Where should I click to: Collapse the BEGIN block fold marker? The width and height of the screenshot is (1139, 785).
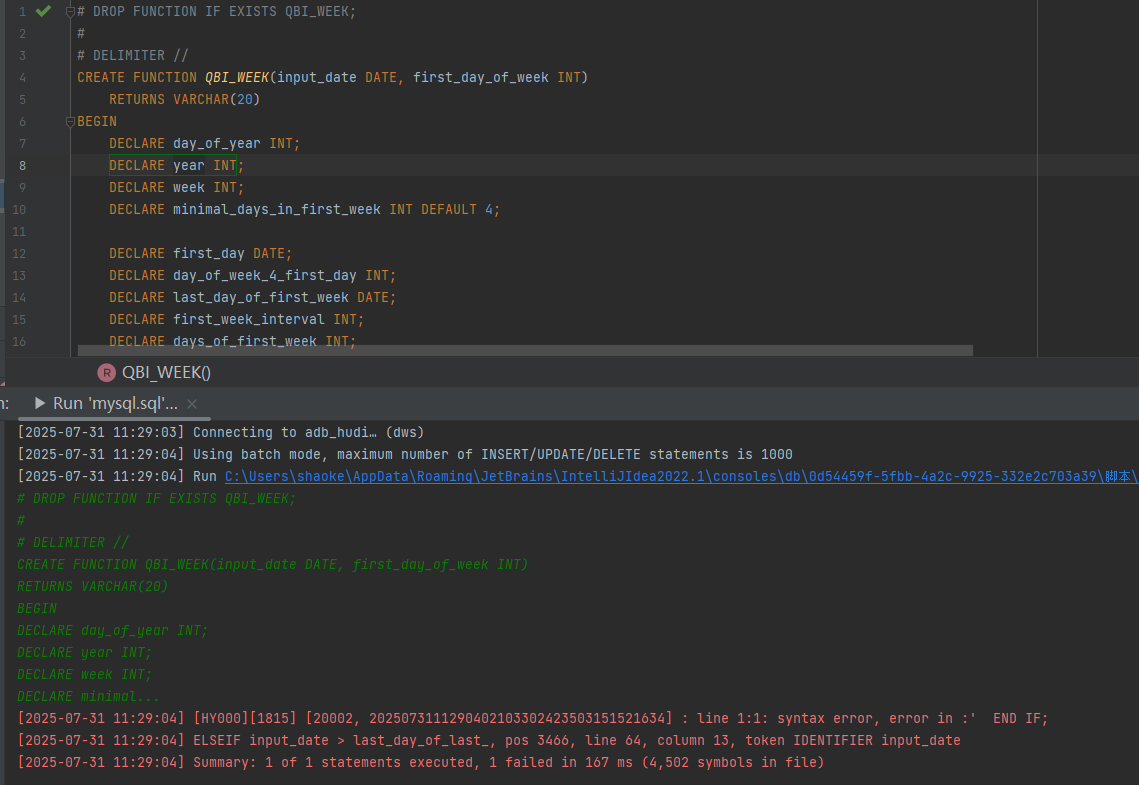pos(70,122)
